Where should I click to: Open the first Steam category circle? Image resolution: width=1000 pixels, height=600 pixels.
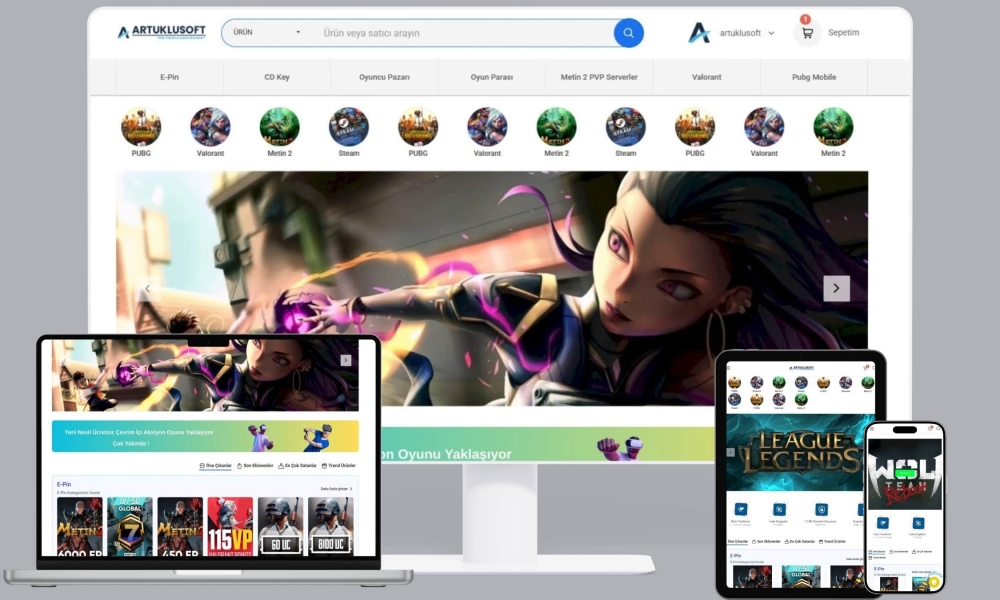(x=349, y=127)
